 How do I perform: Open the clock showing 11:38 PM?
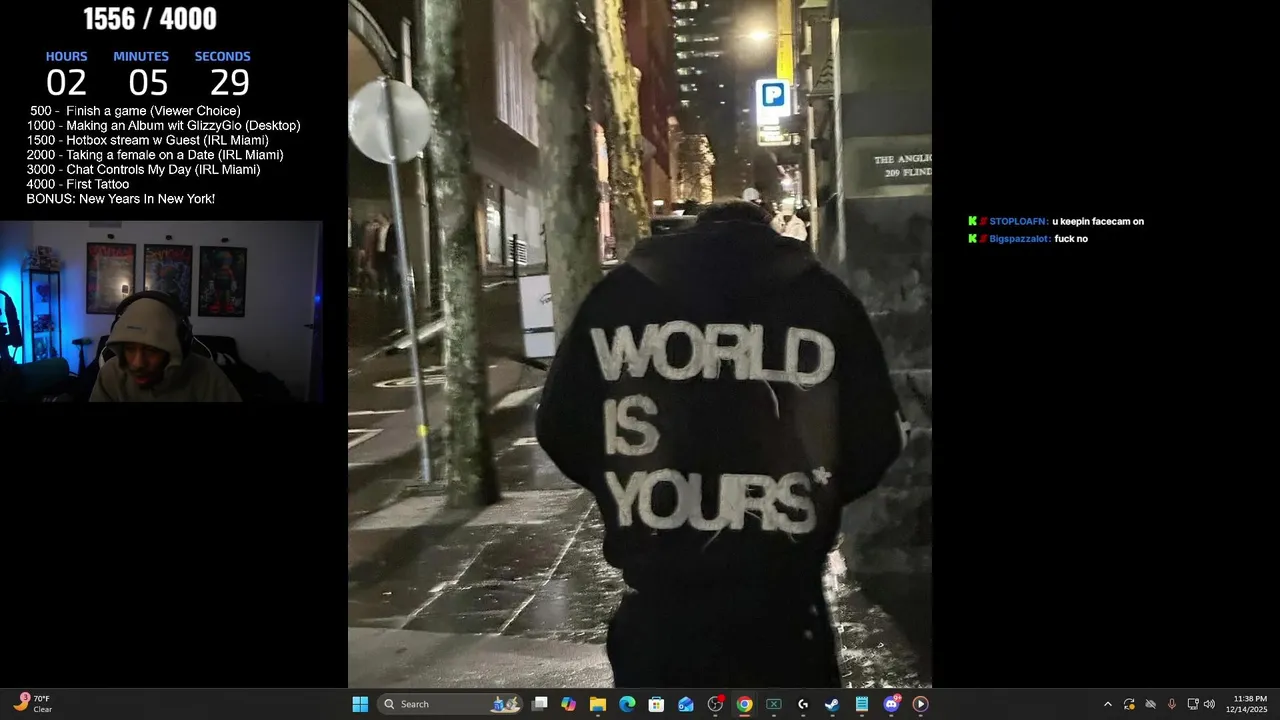(1249, 704)
